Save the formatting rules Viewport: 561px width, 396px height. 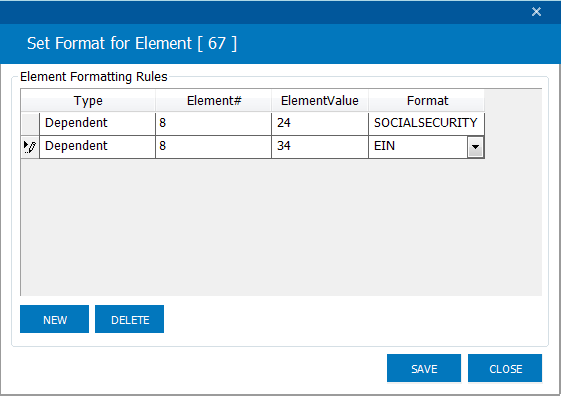pos(424,368)
